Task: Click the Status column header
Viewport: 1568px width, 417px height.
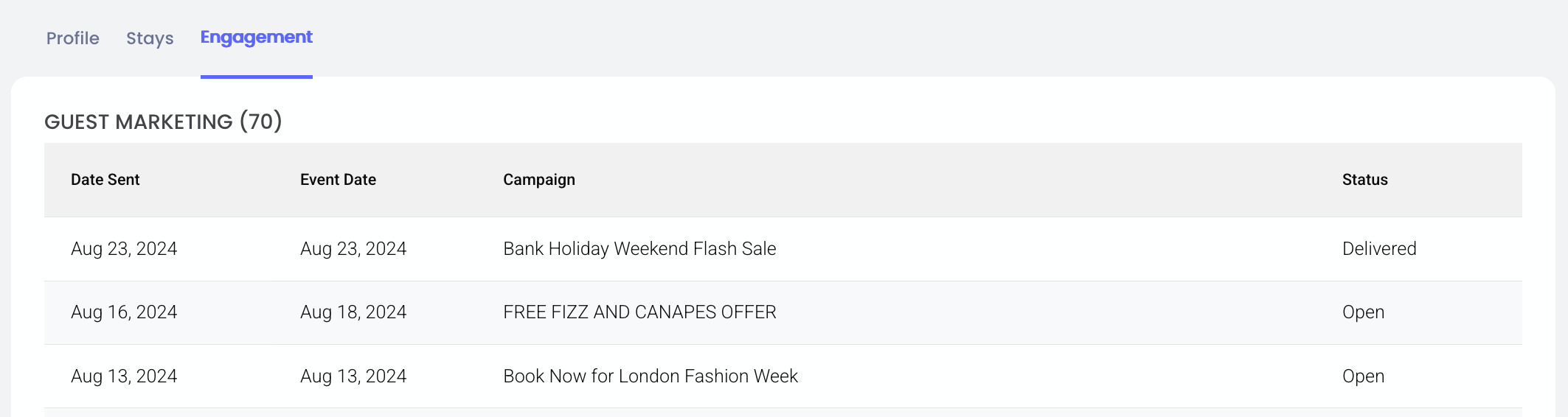Action: [x=1364, y=180]
